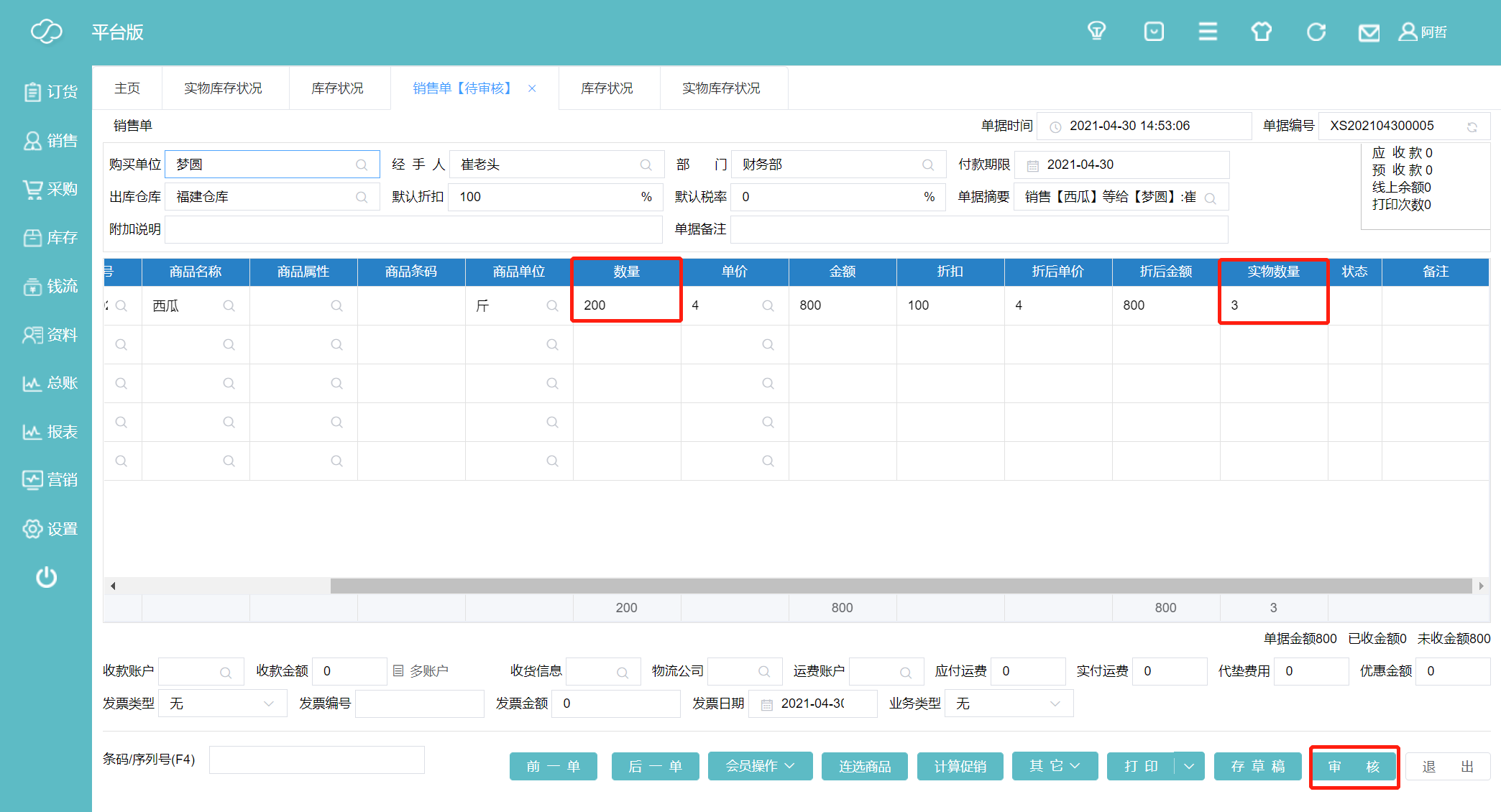1501x812 pixels.
Task: Click the 存草稿 button
Action: [x=1257, y=766]
